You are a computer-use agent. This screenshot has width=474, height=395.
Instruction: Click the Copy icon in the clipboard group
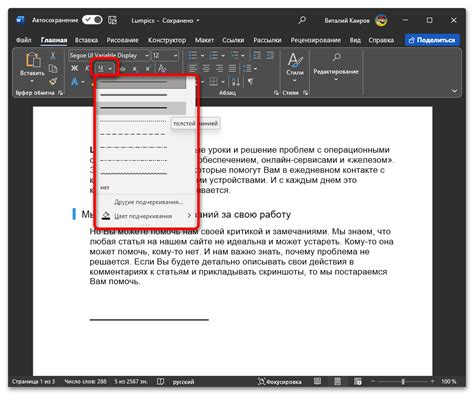click(x=53, y=68)
